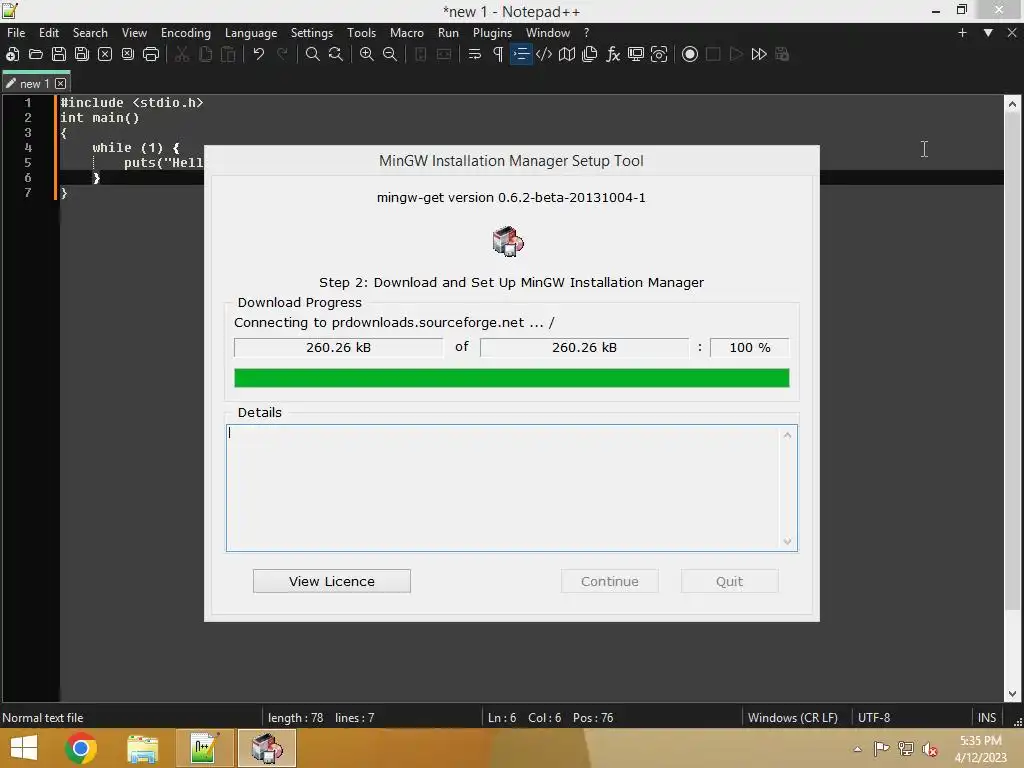Image resolution: width=1024 pixels, height=768 pixels.
Task: Open the taskbar clock and date
Action: tap(980, 749)
